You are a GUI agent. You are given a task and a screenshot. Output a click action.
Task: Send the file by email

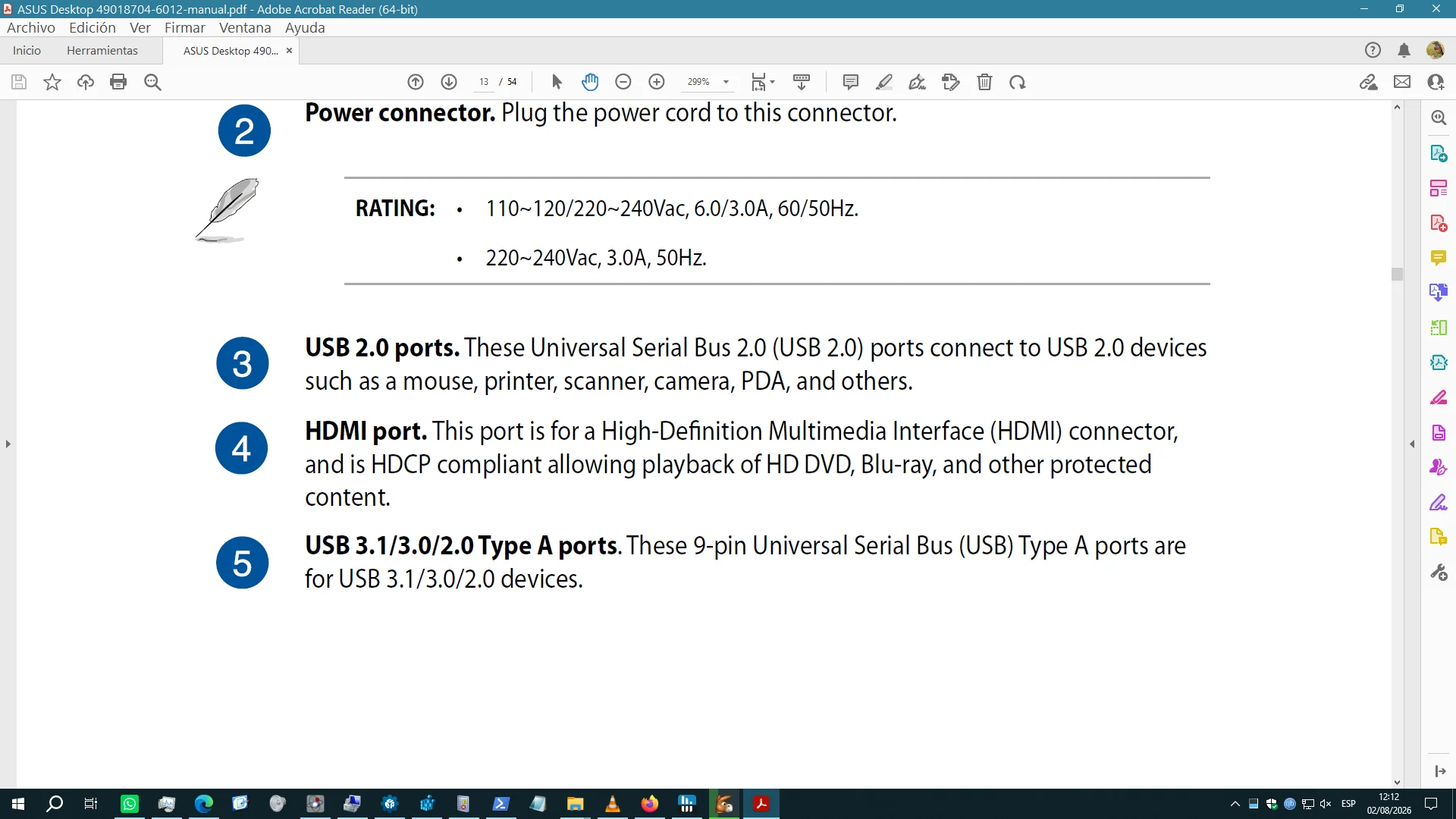coord(1402,82)
